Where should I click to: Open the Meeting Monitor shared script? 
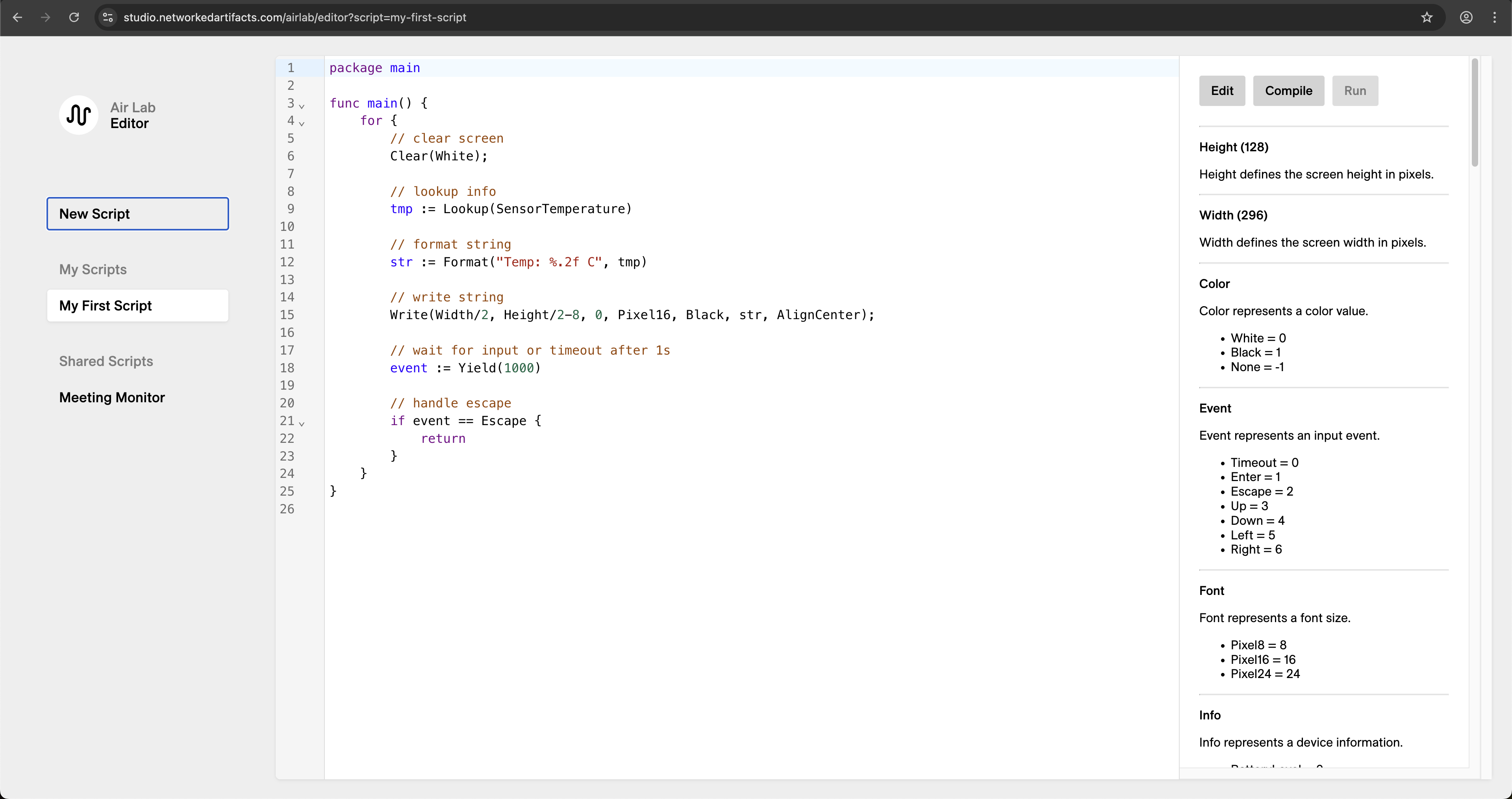111,398
